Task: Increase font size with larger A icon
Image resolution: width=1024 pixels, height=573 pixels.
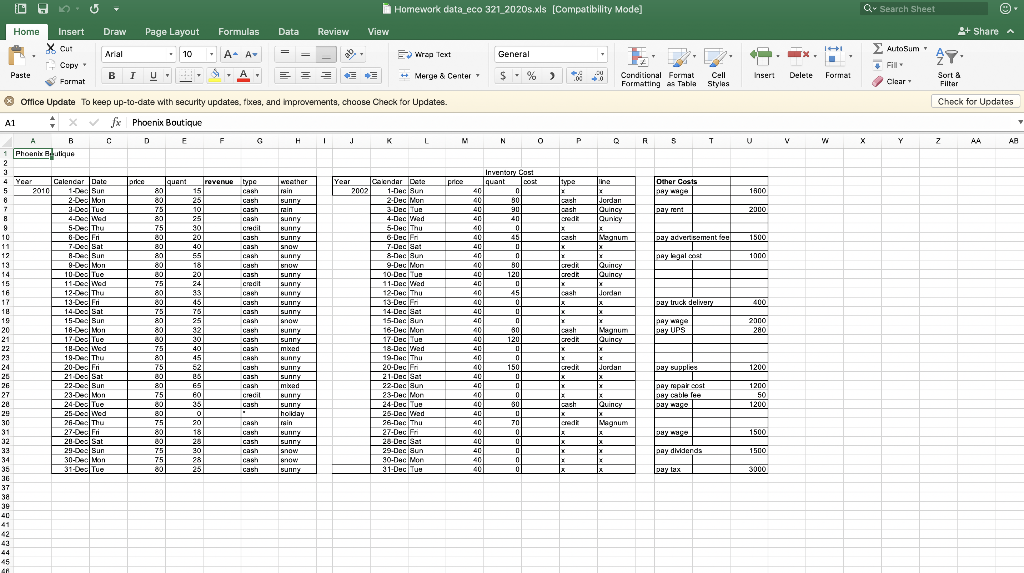Action: click(230, 54)
